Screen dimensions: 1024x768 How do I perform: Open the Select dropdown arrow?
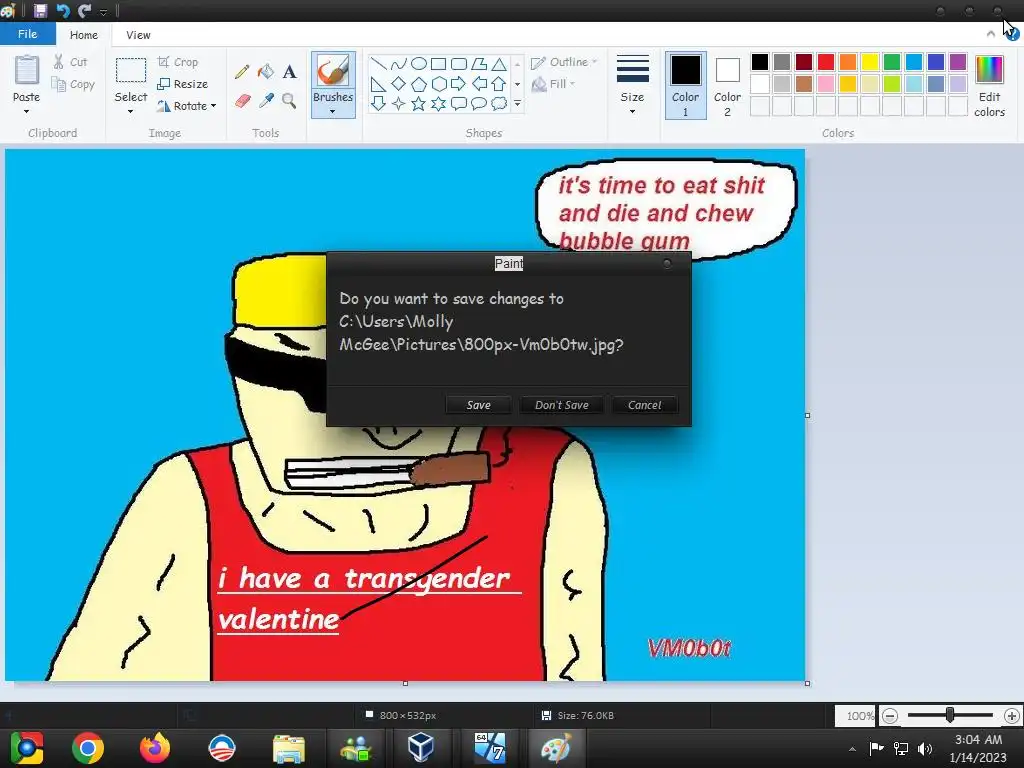pos(131,112)
